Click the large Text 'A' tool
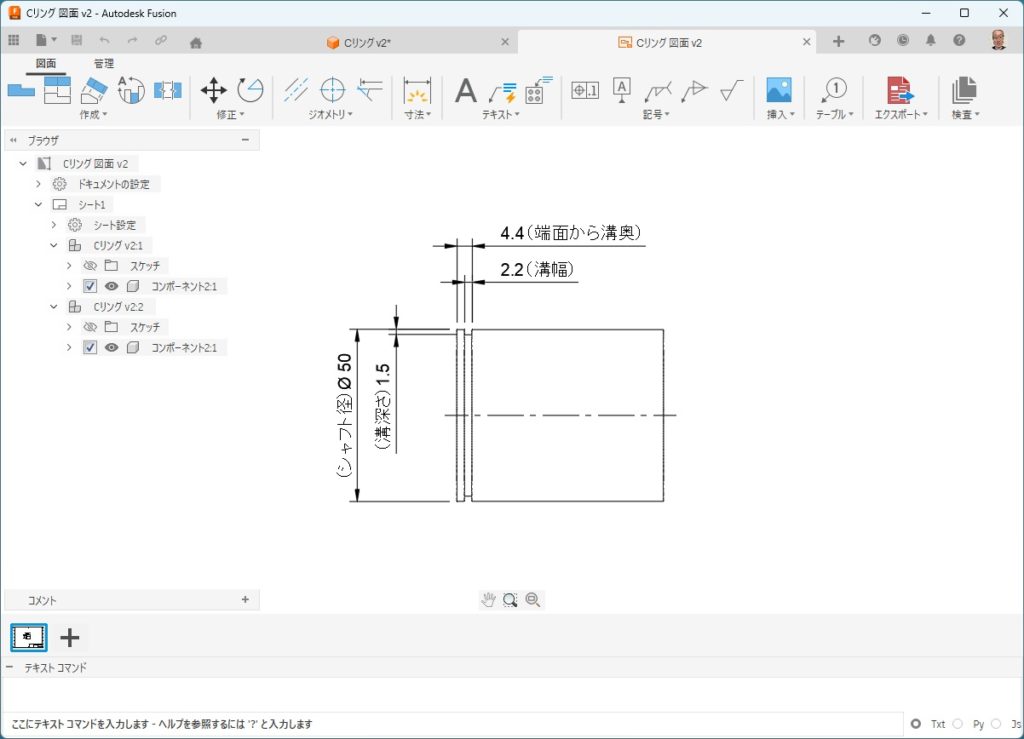This screenshot has height=739, width=1024. click(466, 91)
